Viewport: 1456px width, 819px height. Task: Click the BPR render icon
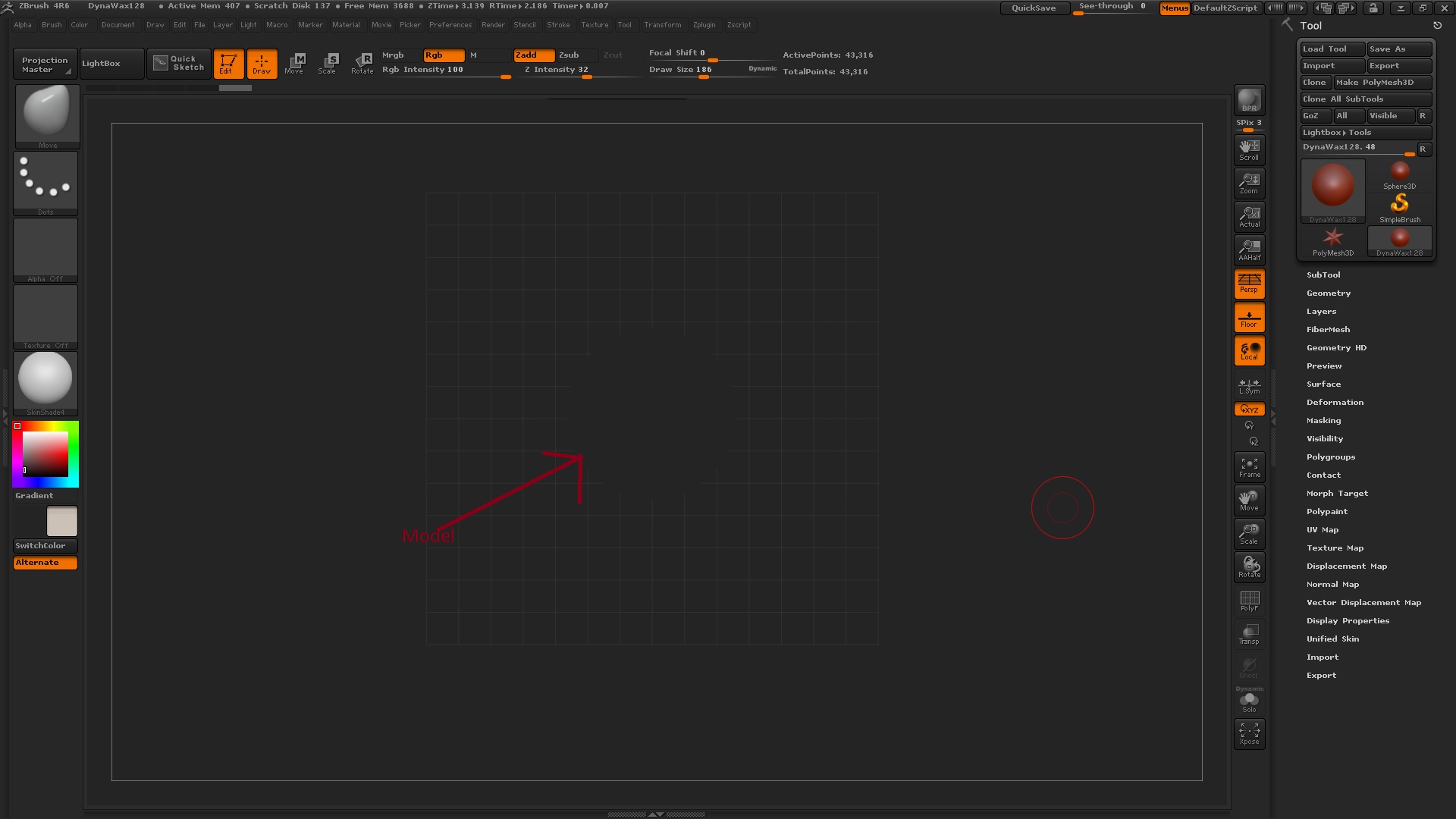[x=1249, y=100]
